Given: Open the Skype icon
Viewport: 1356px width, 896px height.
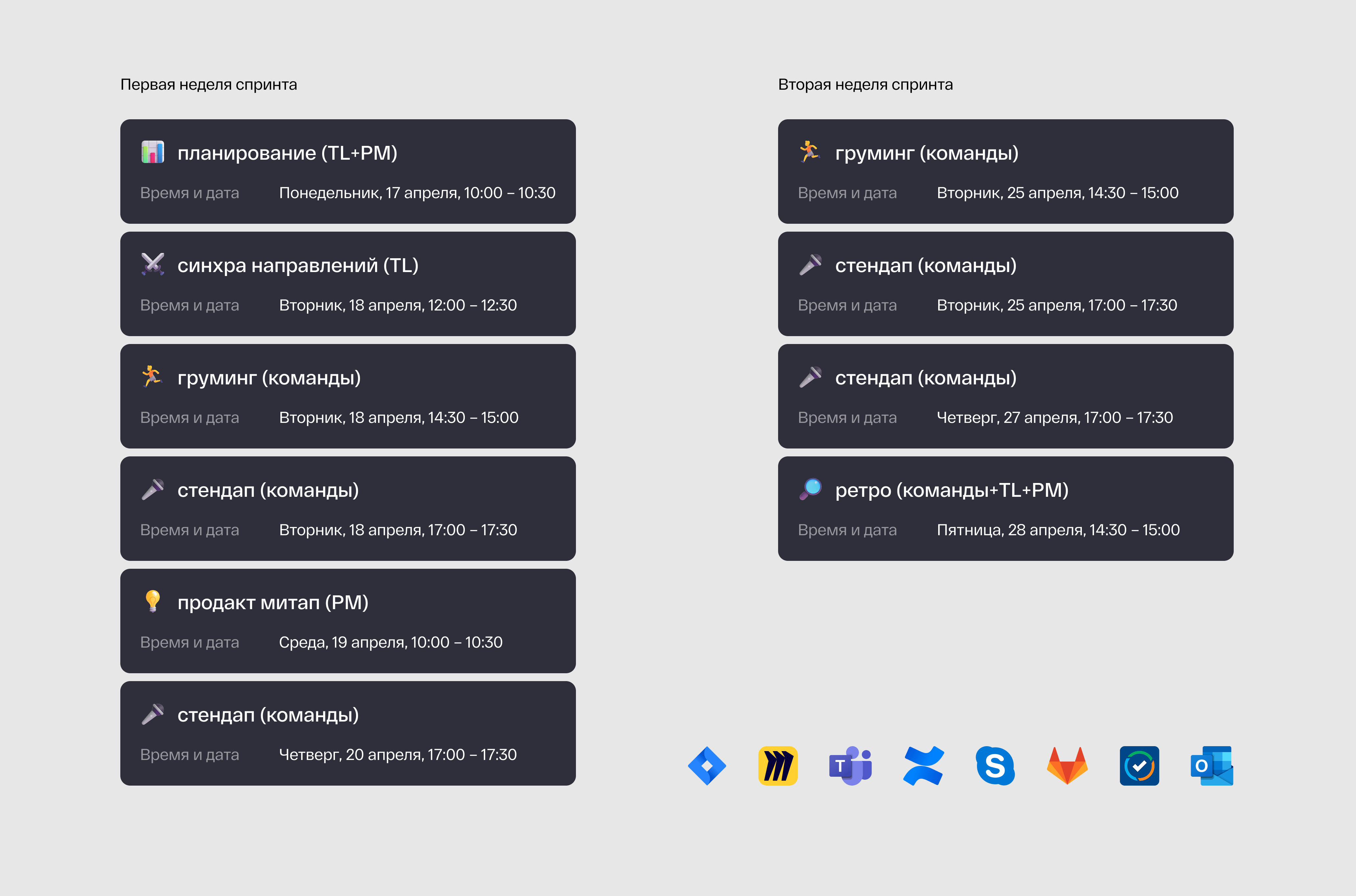Looking at the screenshot, I should tap(995, 766).
